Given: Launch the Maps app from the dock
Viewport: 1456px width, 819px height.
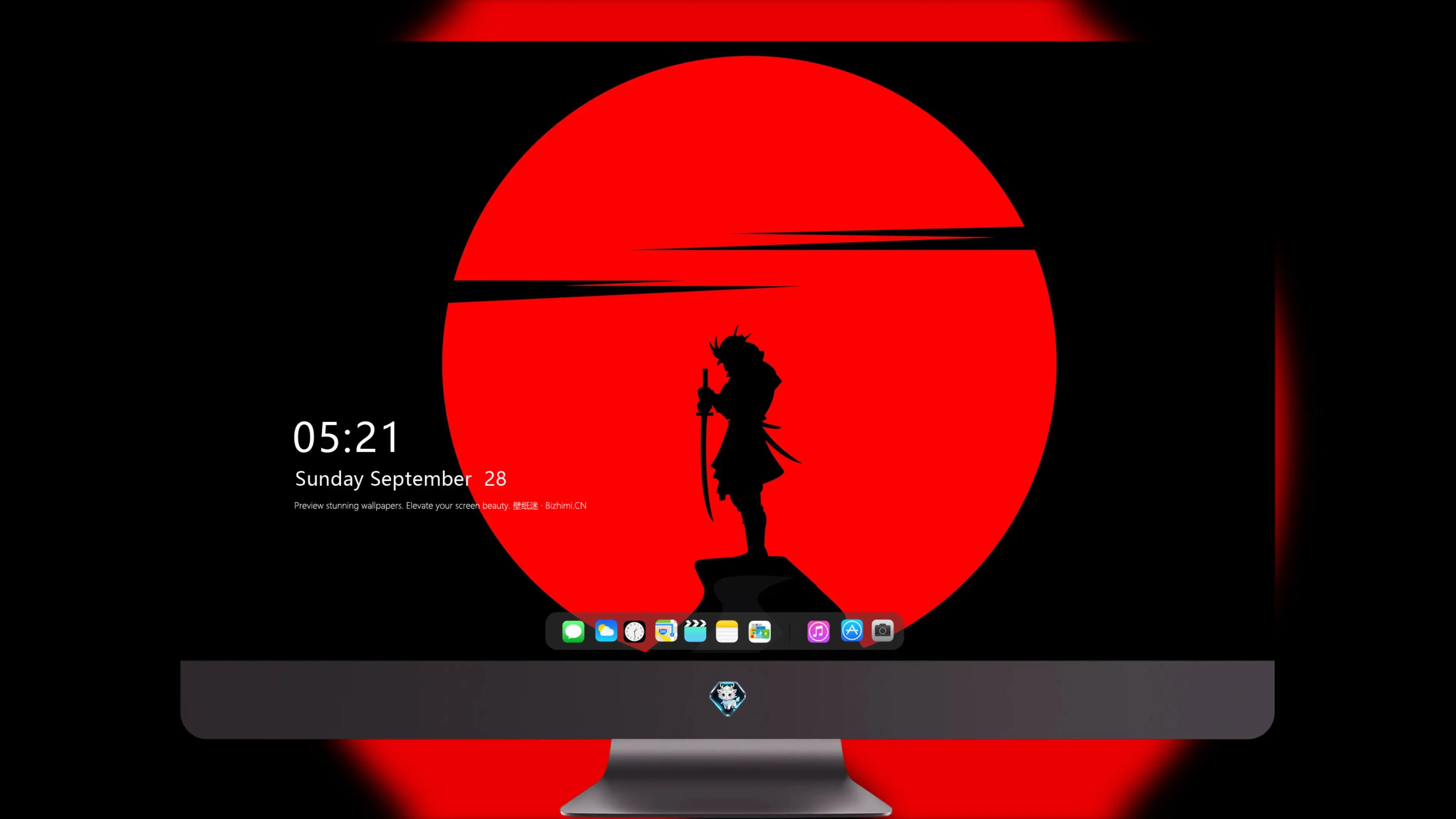Looking at the screenshot, I should pos(666,631).
